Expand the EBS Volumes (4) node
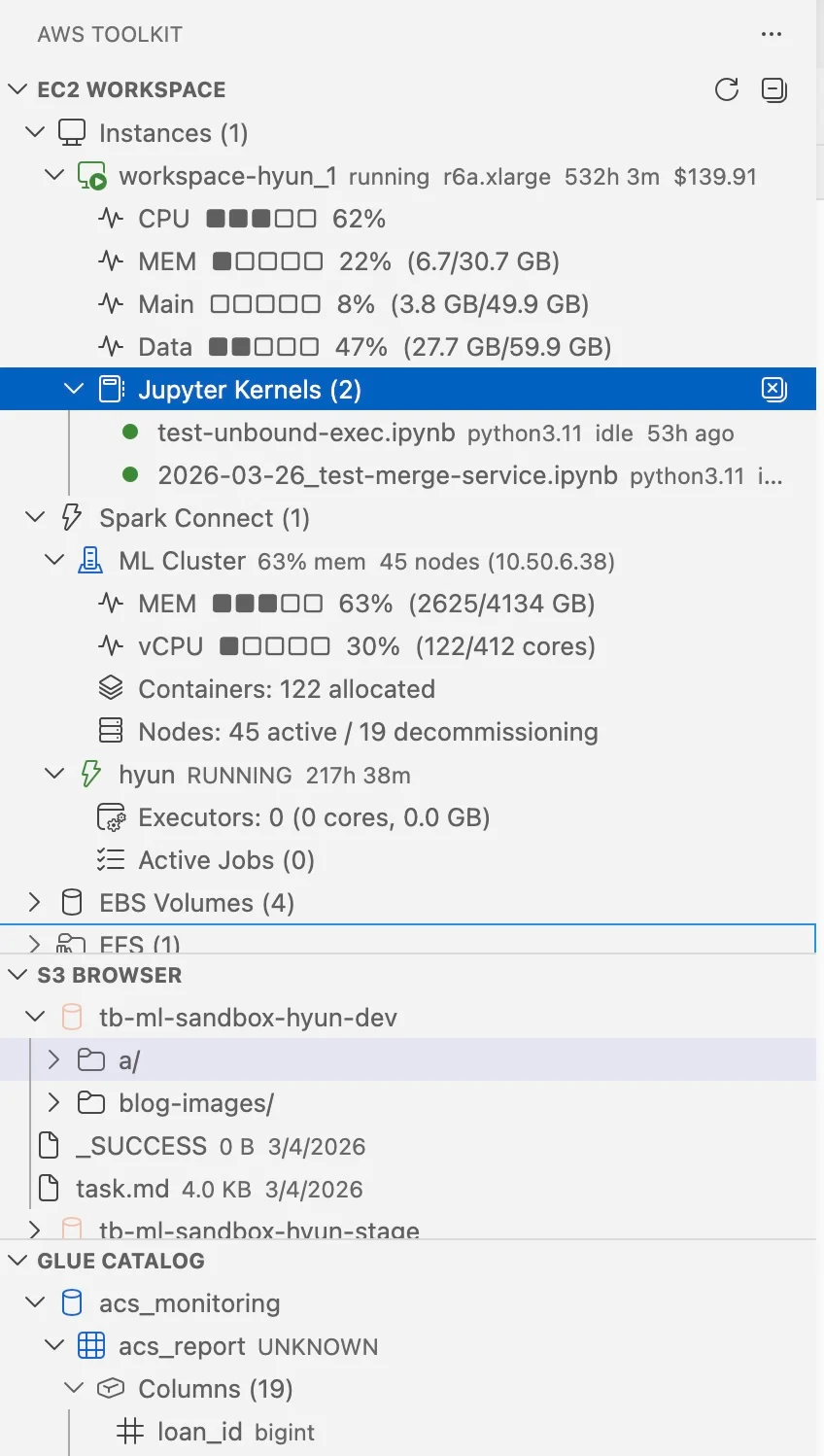The height and width of the screenshot is (1456, 824). point(35,903)
